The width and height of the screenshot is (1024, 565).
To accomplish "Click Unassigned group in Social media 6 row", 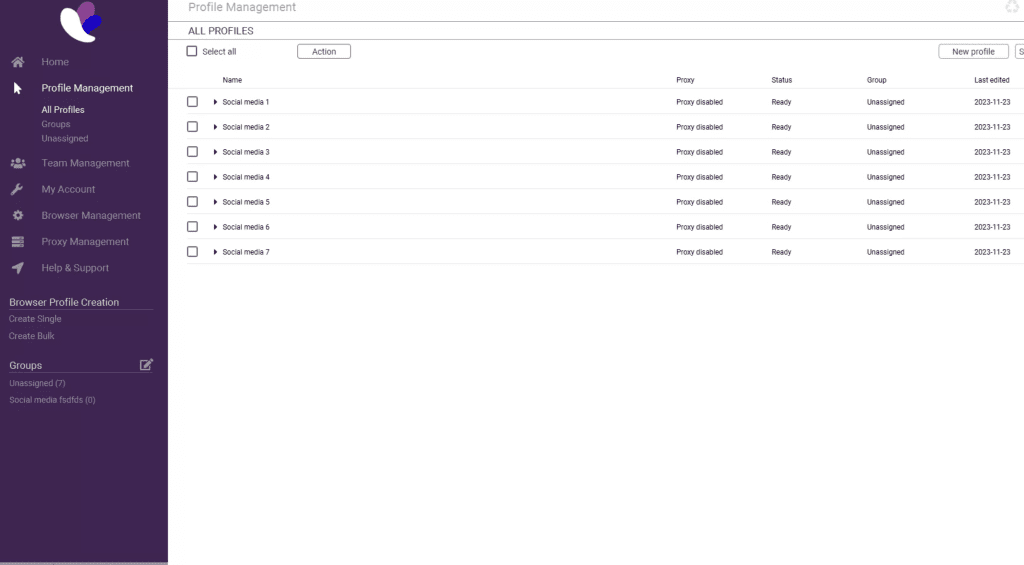I will pos(886,227).
